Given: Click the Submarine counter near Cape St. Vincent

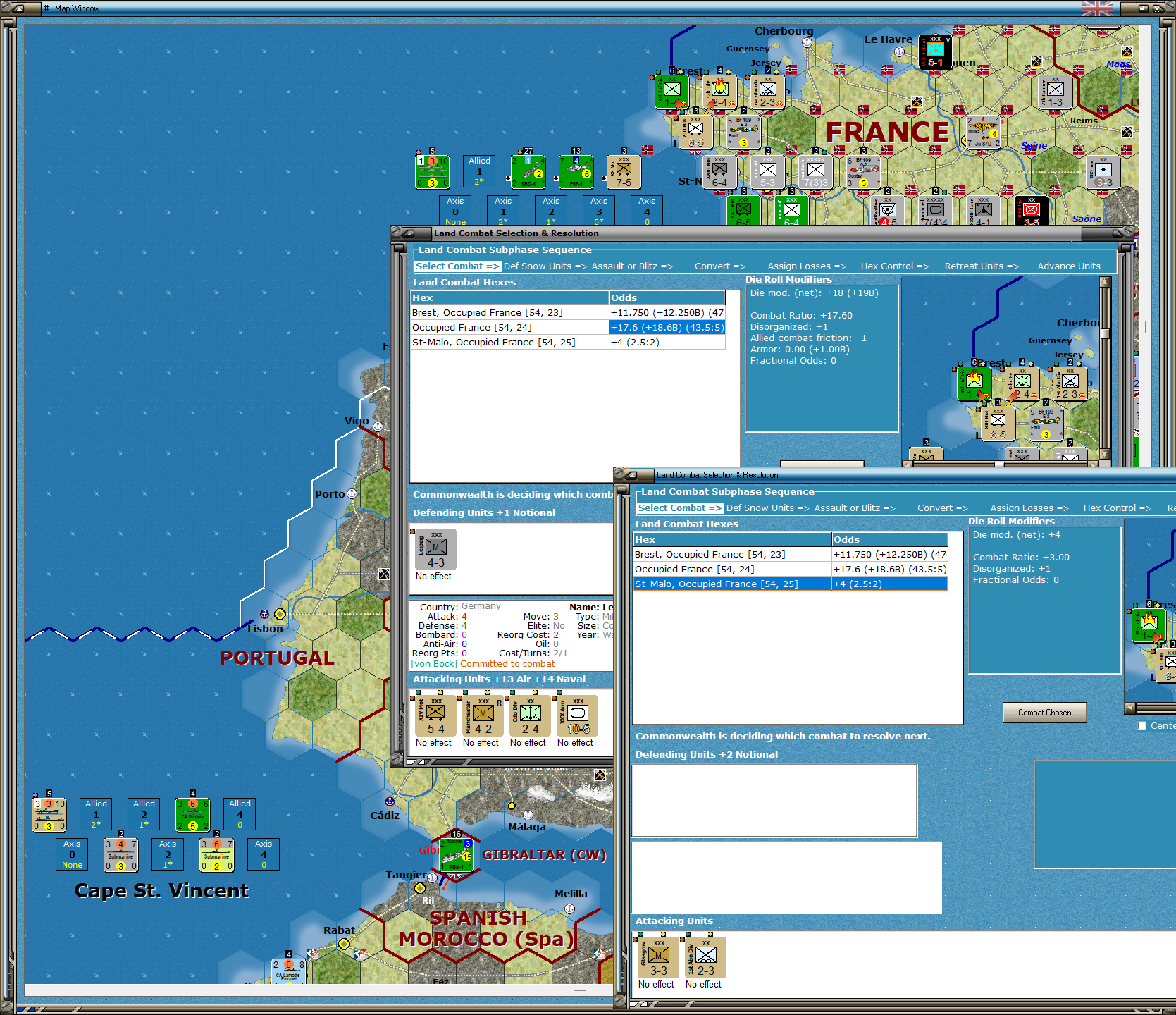Looking at the screenshot, I should [120, 855].
